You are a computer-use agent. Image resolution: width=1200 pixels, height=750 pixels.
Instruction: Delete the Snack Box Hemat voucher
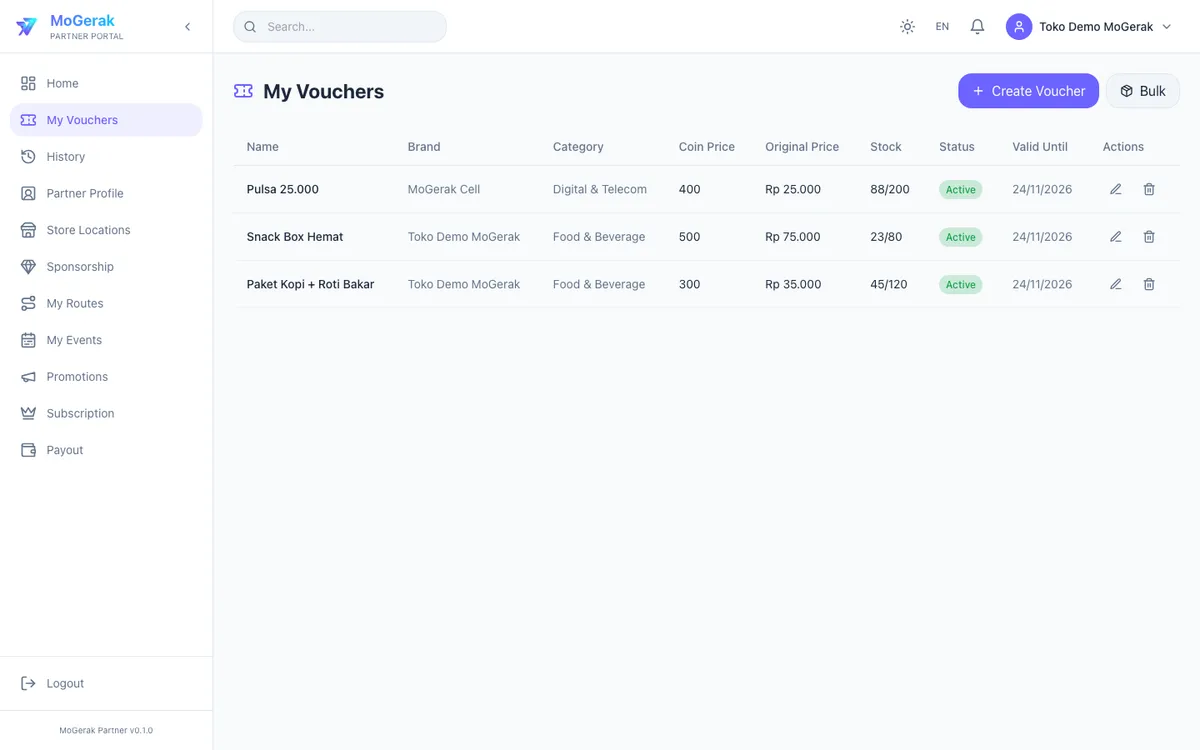coord(1149,237)
